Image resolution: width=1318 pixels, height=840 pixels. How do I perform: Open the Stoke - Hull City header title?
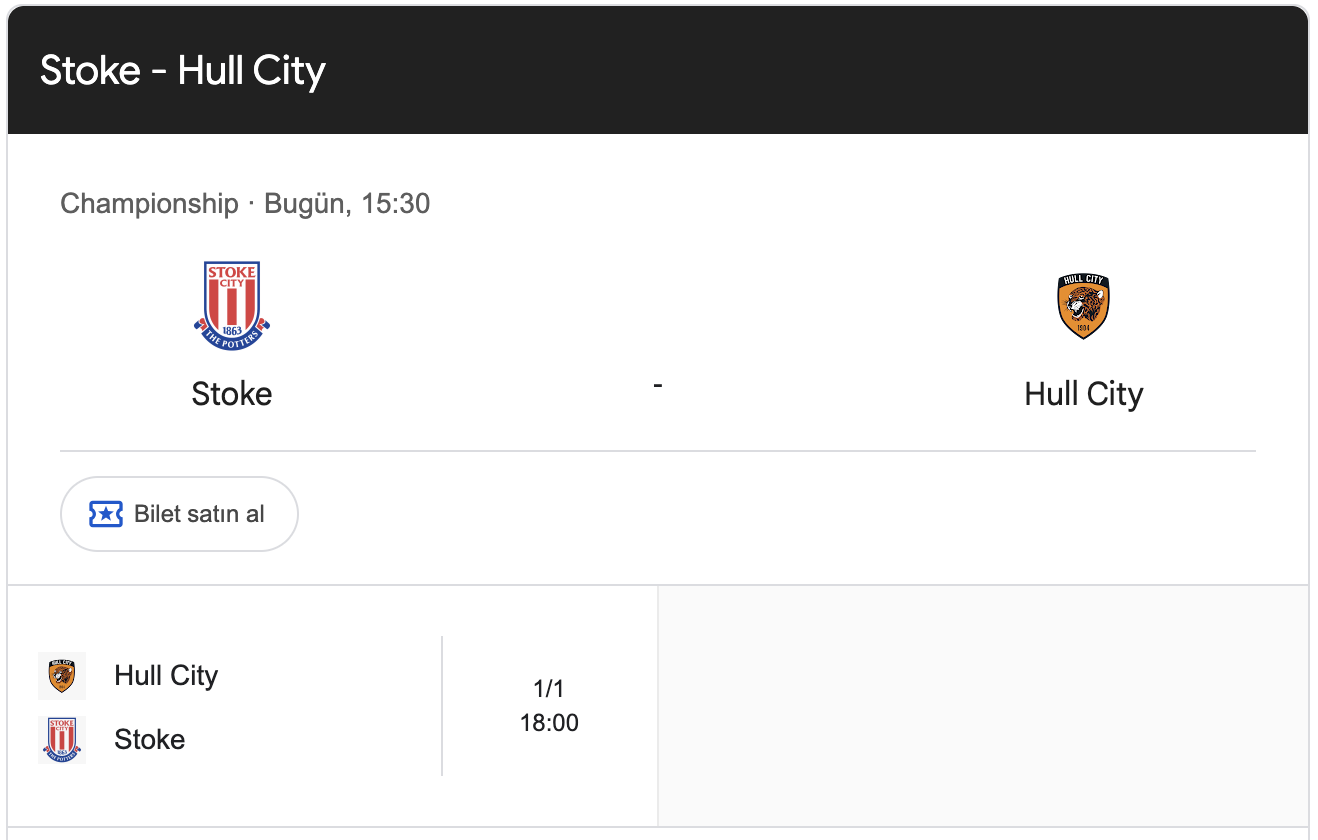[183, 71]
